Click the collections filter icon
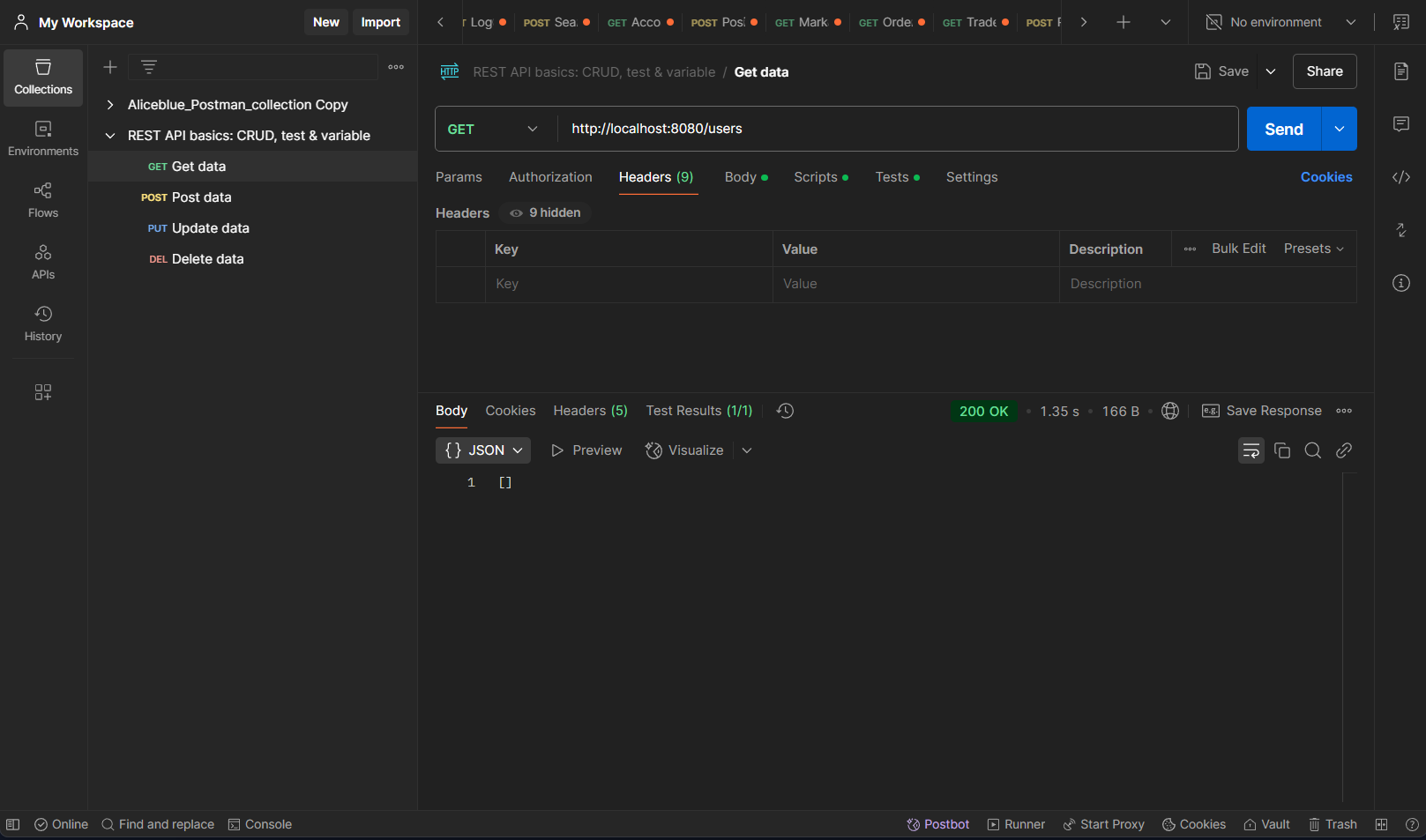The height and width of the screenshot is (840, 1426). point(149,67)
